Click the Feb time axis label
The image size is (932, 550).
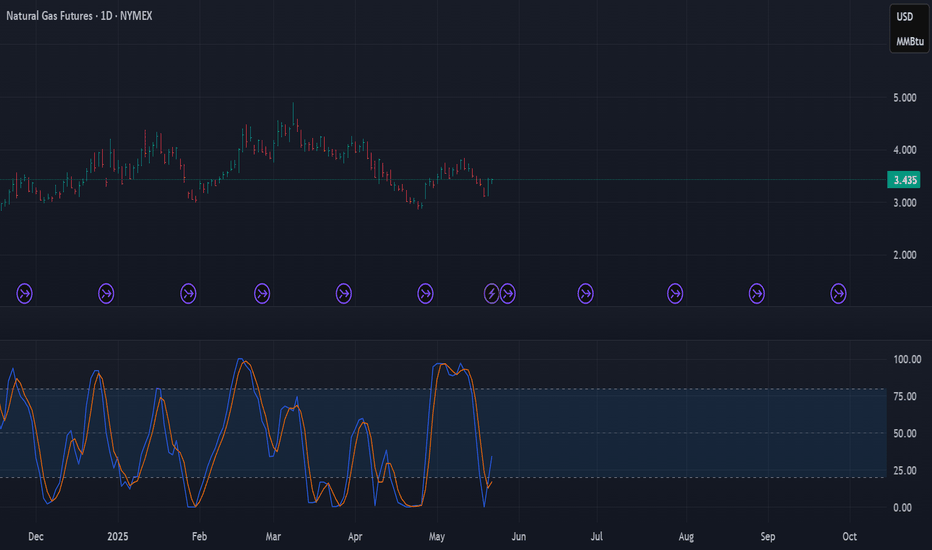[199, 536]
